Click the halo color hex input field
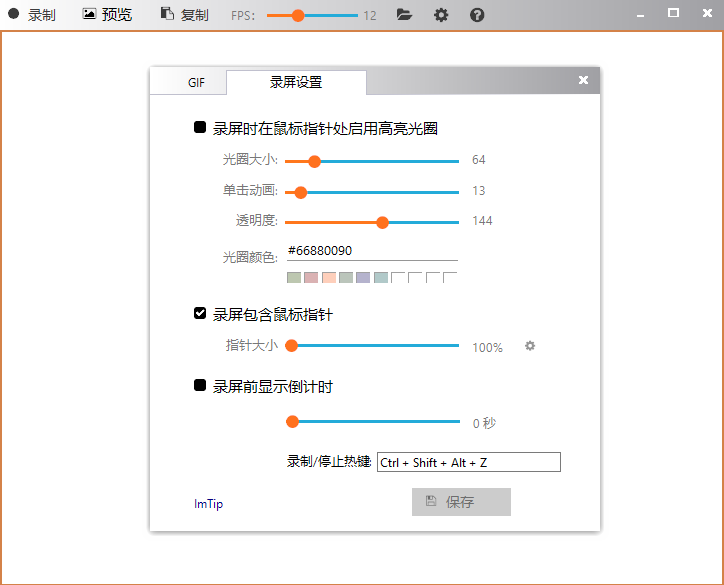 [x=371, y=251]
